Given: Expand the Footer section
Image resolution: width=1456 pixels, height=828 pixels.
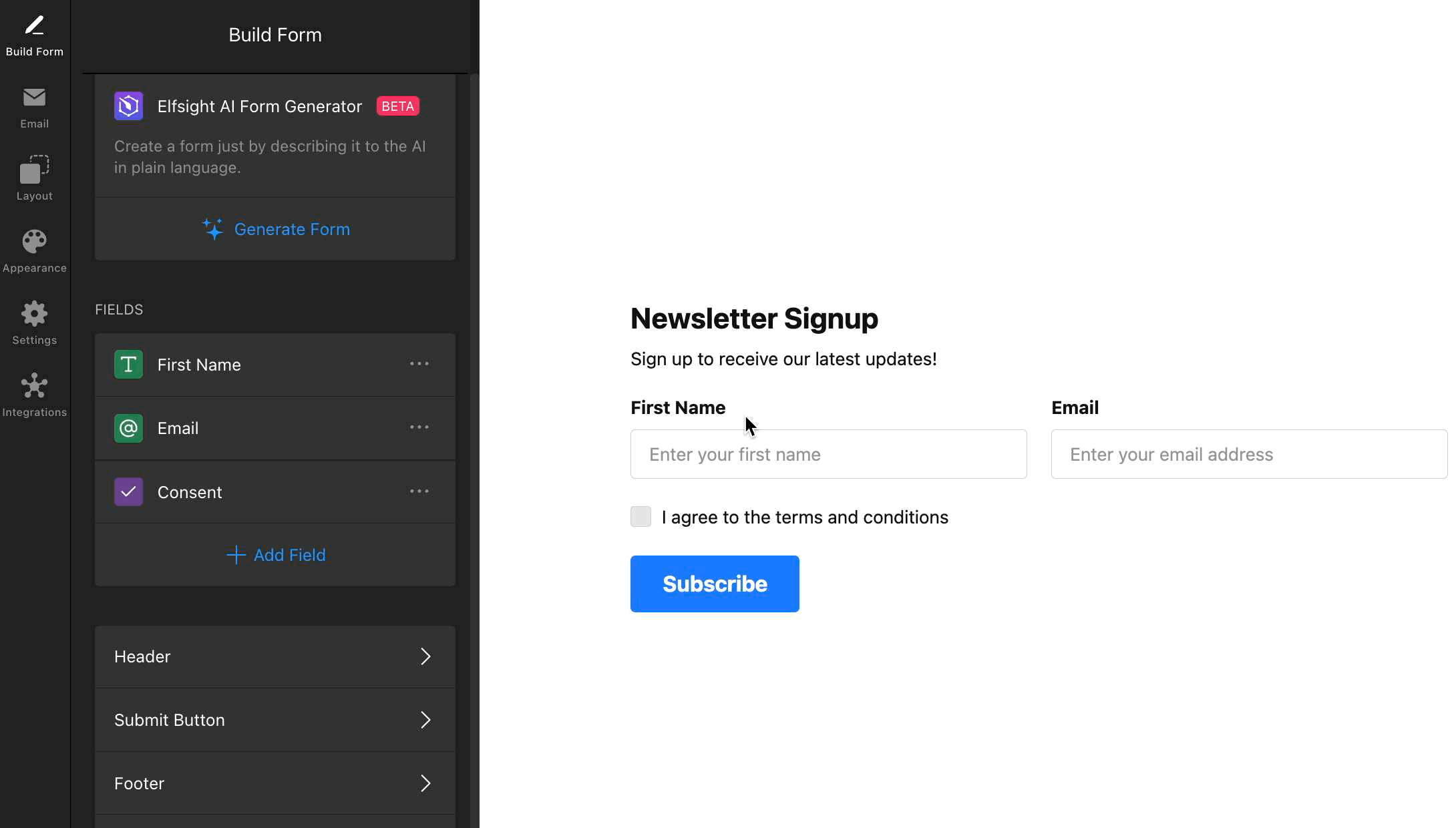Looking at the screenshot, I should [275, 783].
